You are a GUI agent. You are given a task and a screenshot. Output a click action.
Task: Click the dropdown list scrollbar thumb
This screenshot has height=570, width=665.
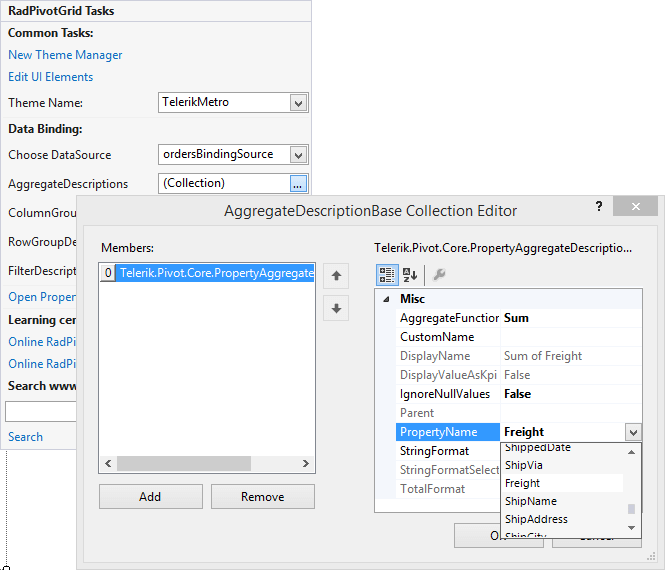click(631, 509)
